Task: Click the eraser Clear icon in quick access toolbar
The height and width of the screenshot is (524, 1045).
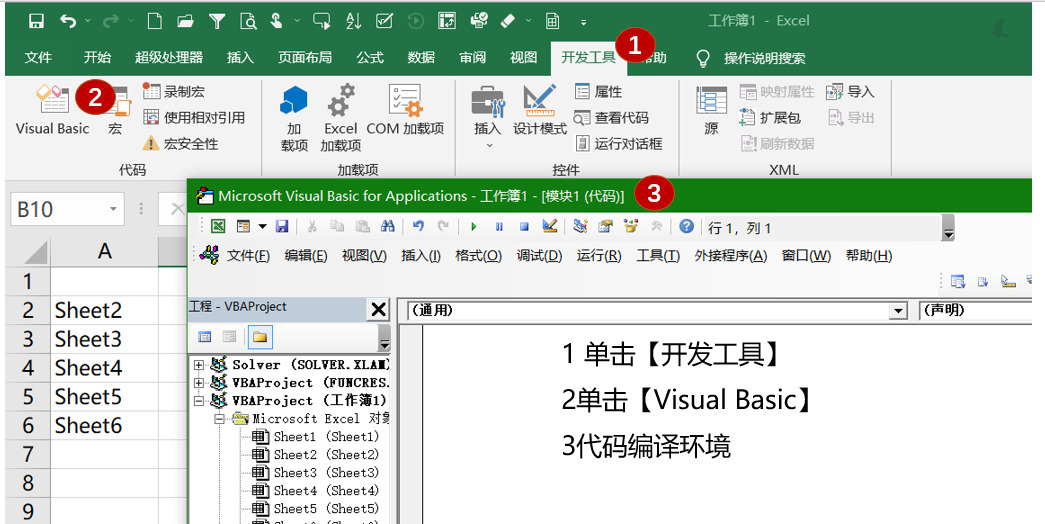Action: pyautogui.click(x=508, y=21)
